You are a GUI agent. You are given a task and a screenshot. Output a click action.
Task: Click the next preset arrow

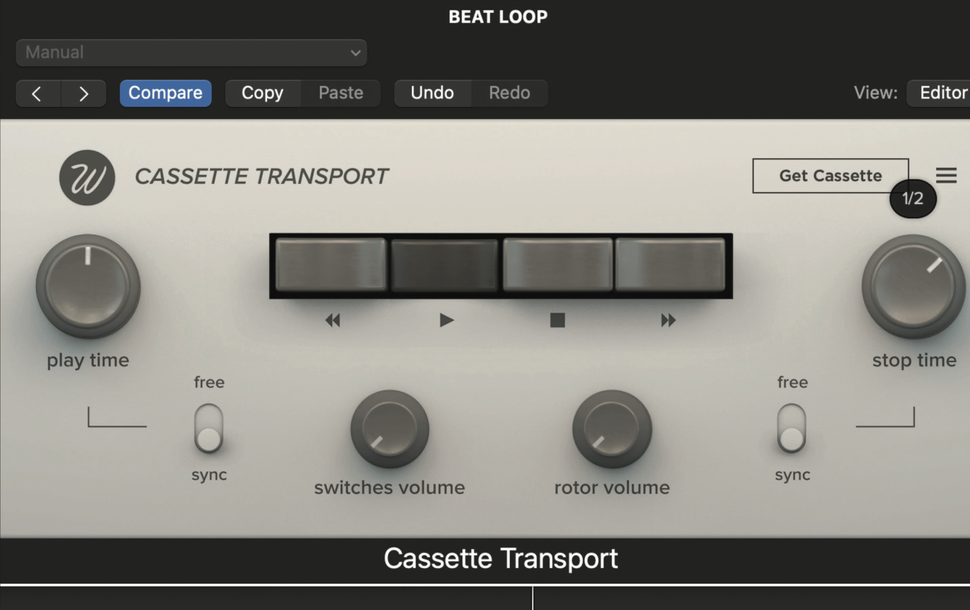pyautogui.click(x=84, y=92)
